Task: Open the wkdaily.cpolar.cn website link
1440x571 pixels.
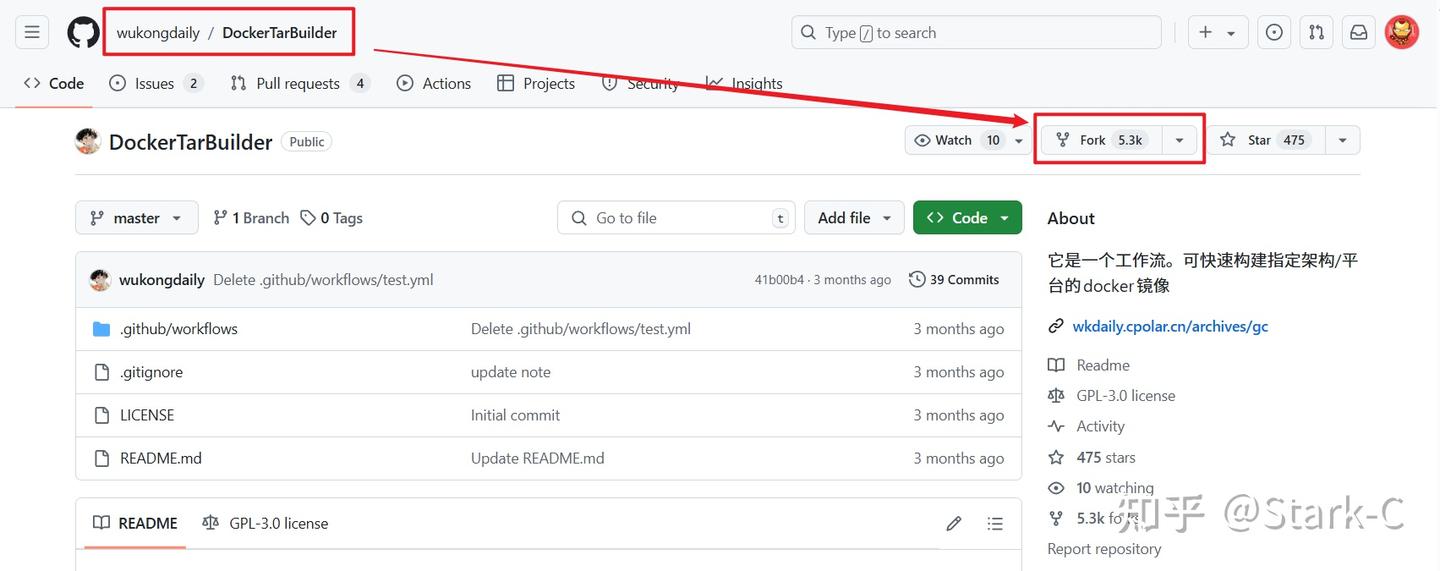Action: pyautogui.click(x=1170, y=326)
